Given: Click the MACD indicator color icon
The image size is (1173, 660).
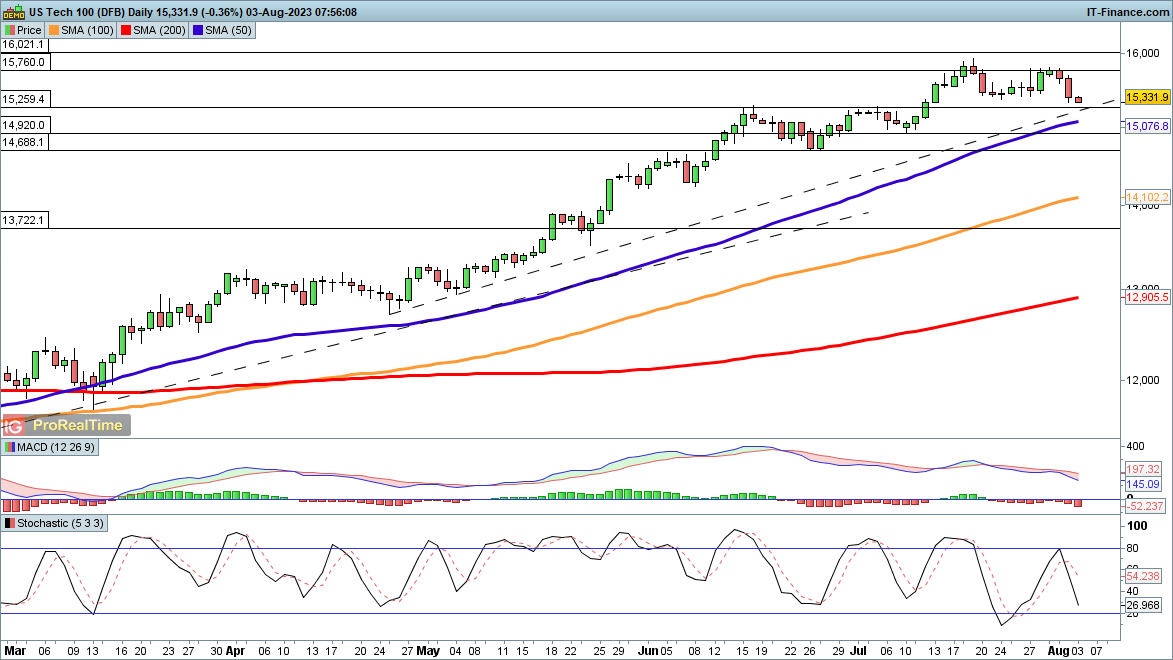Looking at the screenshot, I should (10, 447).
